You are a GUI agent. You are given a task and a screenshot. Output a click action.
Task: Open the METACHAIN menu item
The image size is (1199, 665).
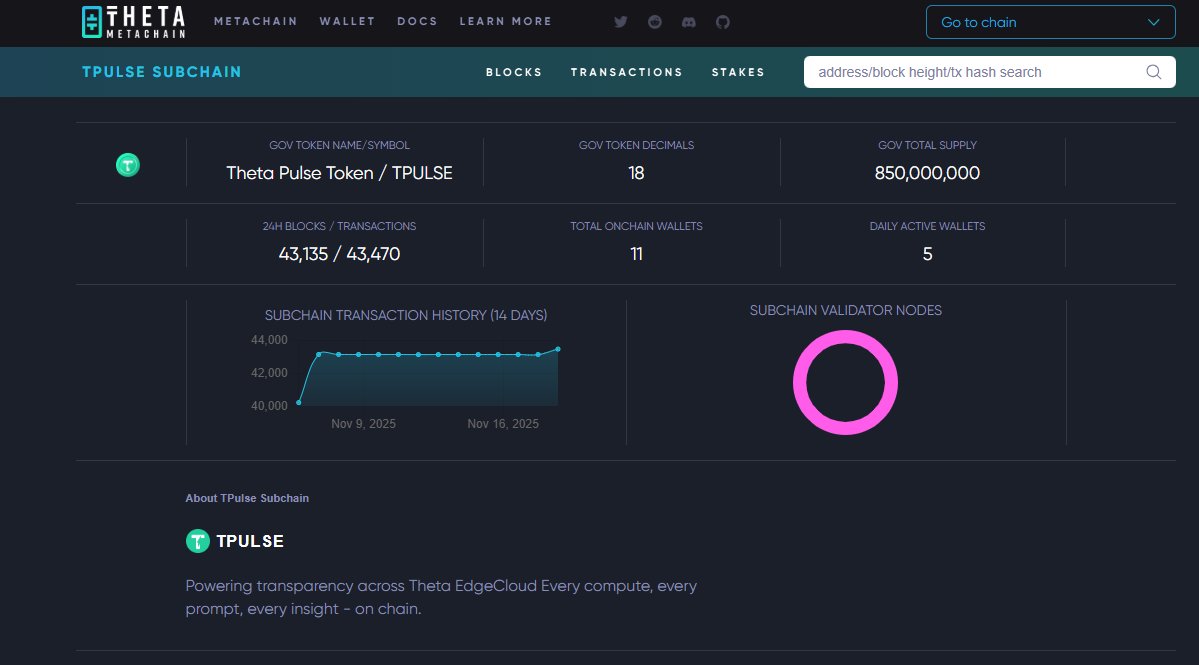[255, 21]
